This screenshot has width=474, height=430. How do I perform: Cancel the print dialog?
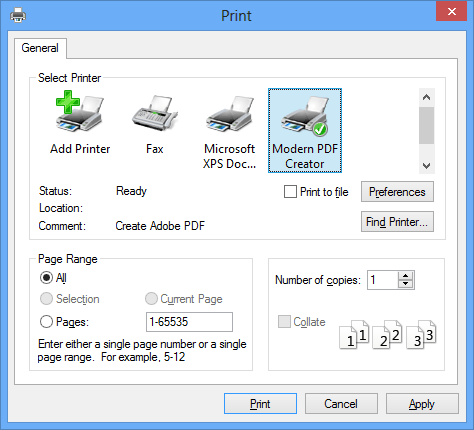[341, 404]
